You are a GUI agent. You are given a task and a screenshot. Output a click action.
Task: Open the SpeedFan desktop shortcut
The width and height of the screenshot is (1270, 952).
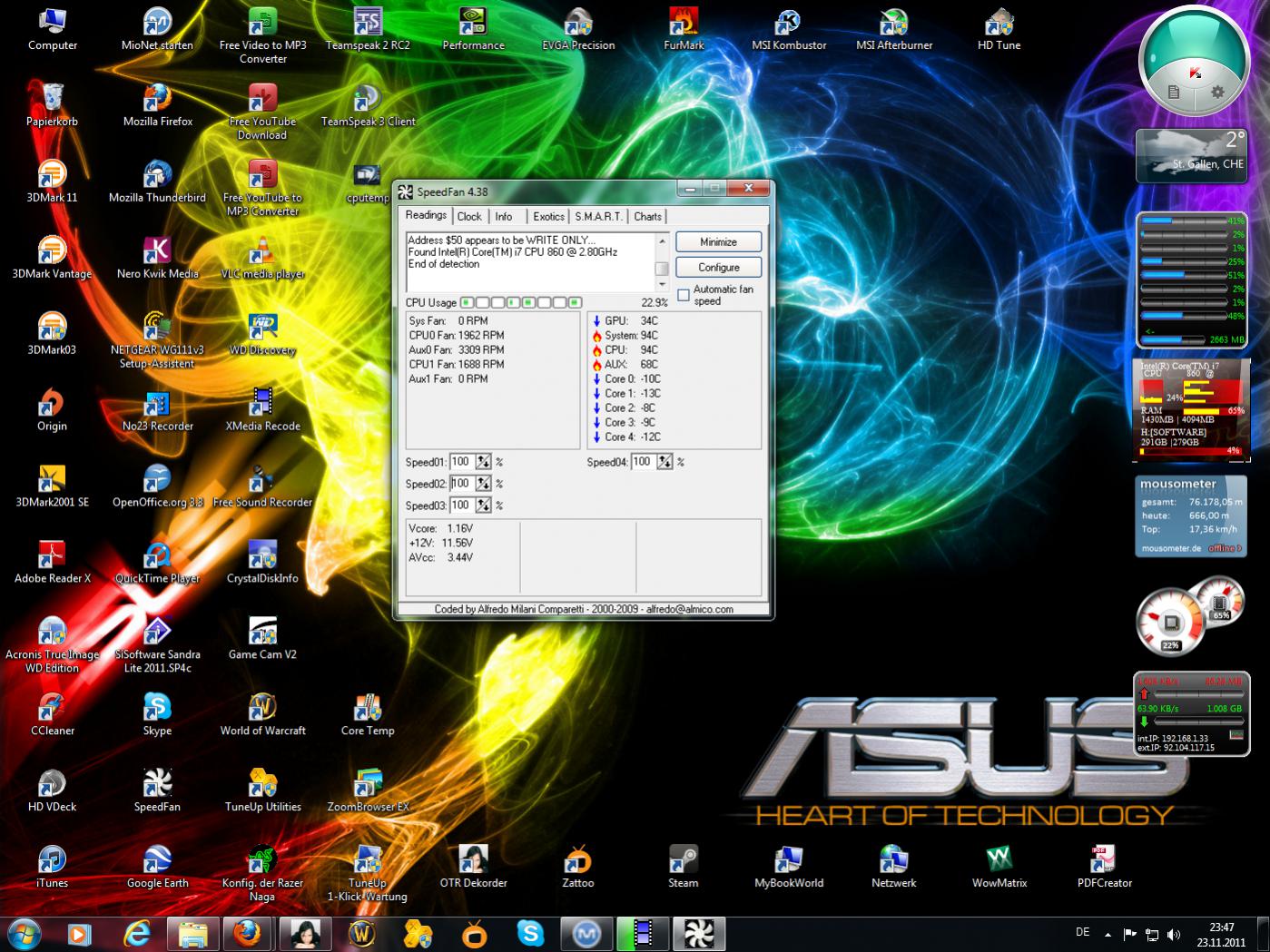[x=157, y=789]
